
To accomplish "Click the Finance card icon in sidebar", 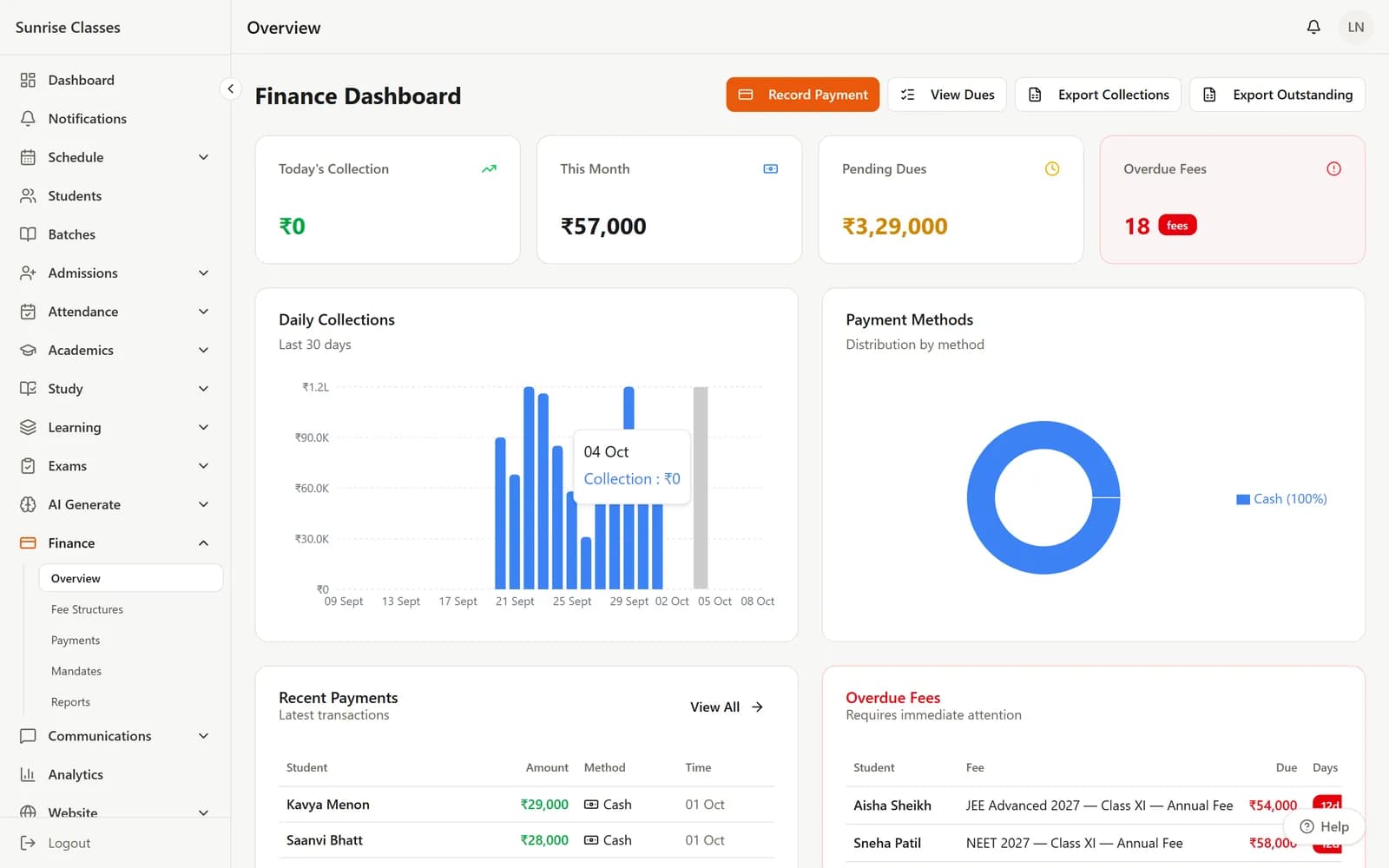I will (28, 543).
